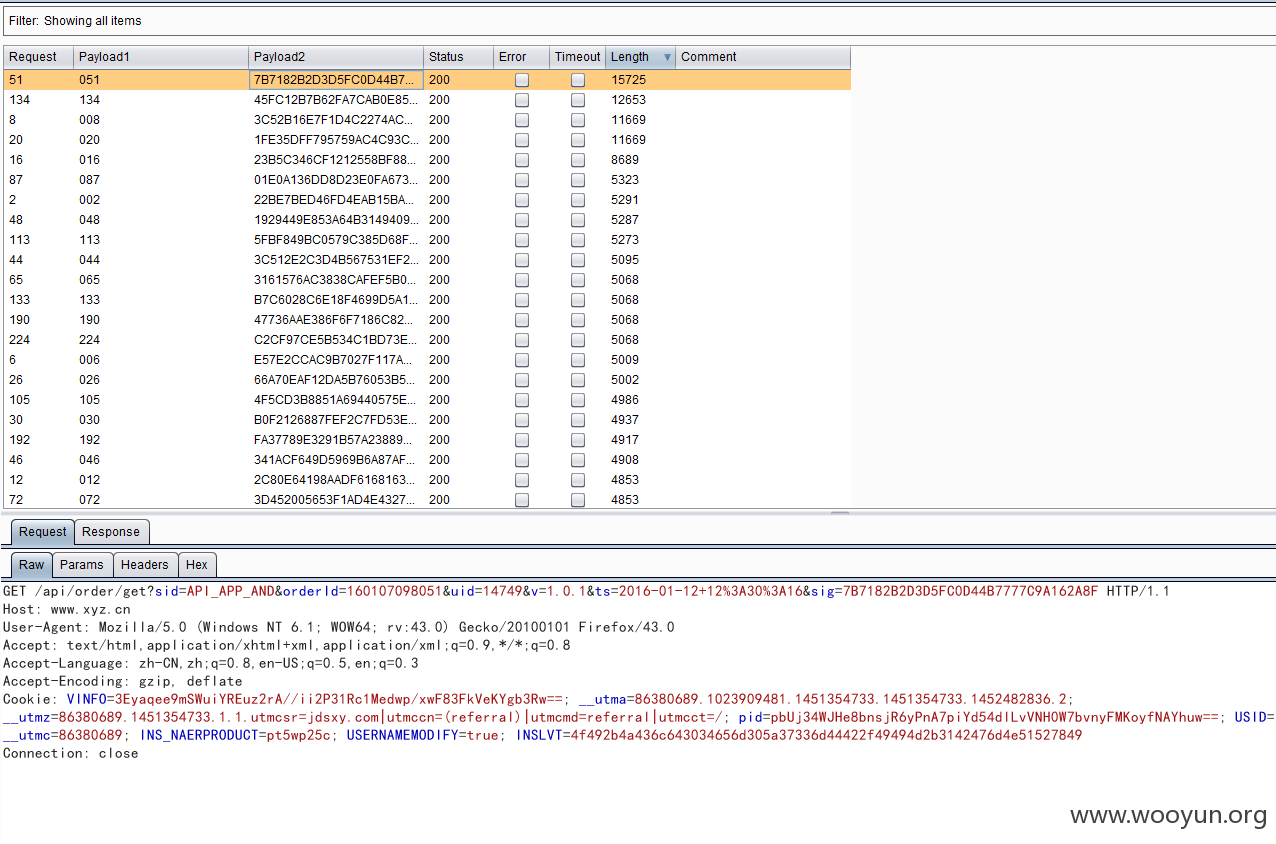The image size is (1276, 844).
Task: Tick Error checkbox for request 65
Action: click(522, 280)
